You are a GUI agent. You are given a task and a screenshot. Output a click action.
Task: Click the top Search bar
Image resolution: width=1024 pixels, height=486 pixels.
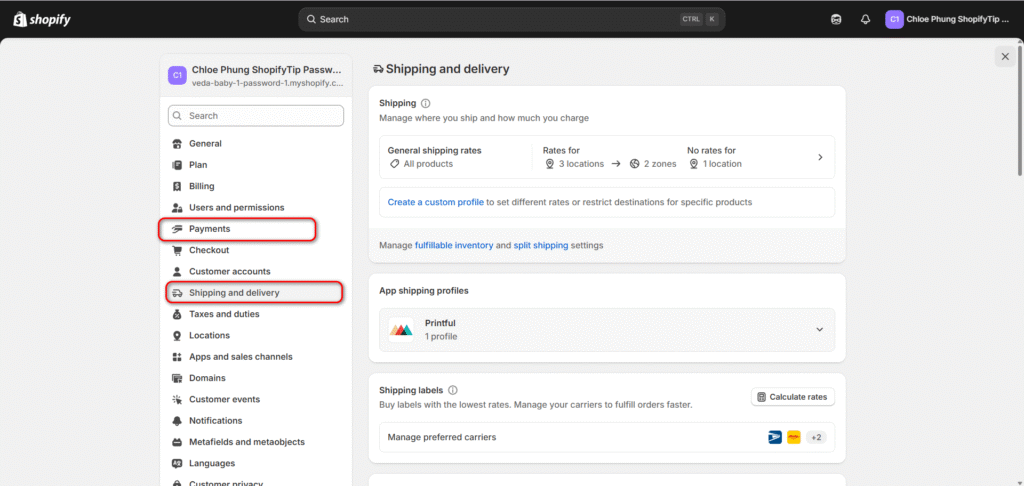511,20
